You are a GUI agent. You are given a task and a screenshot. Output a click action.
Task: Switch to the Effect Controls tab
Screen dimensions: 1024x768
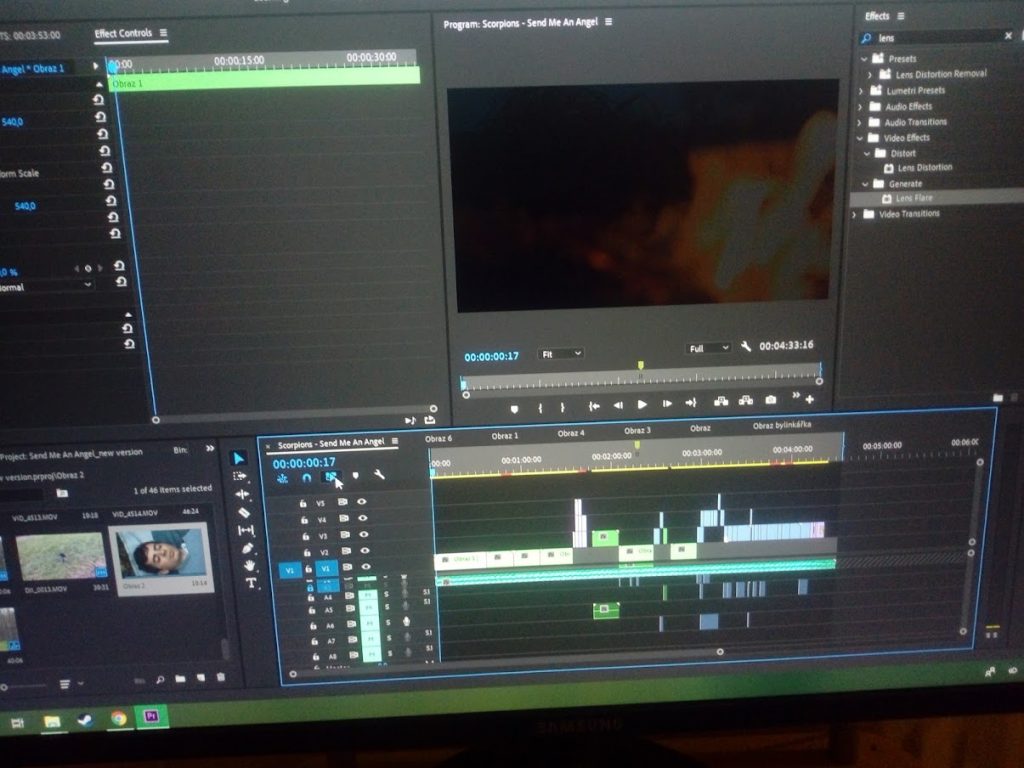click(x=123, y=34)
